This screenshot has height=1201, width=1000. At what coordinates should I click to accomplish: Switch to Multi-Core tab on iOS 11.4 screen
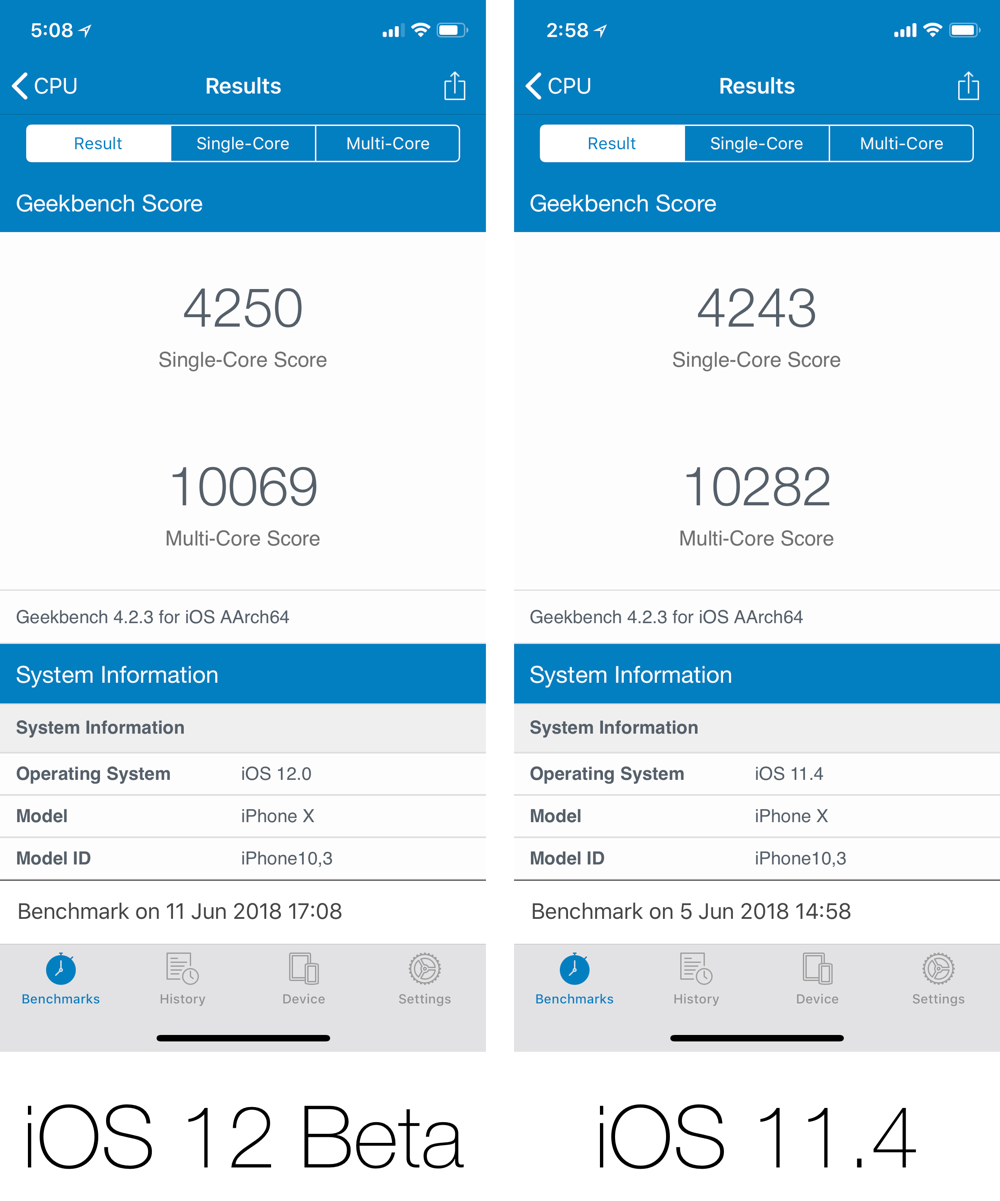pos(902,143)
